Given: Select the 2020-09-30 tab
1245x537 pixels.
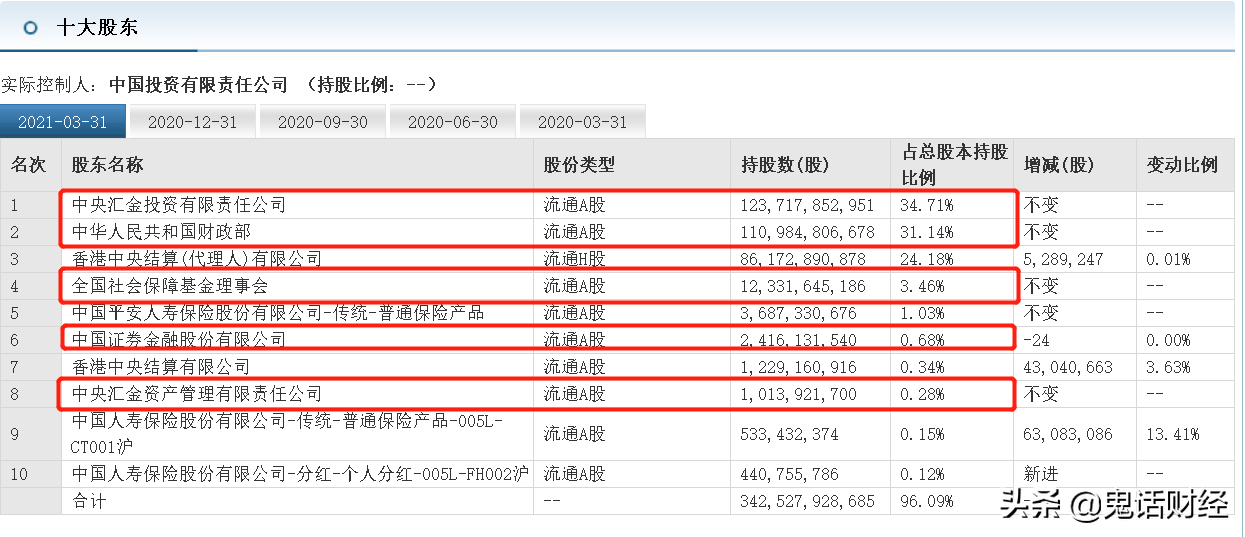Looking at the screenshot, I should (322, 121).
